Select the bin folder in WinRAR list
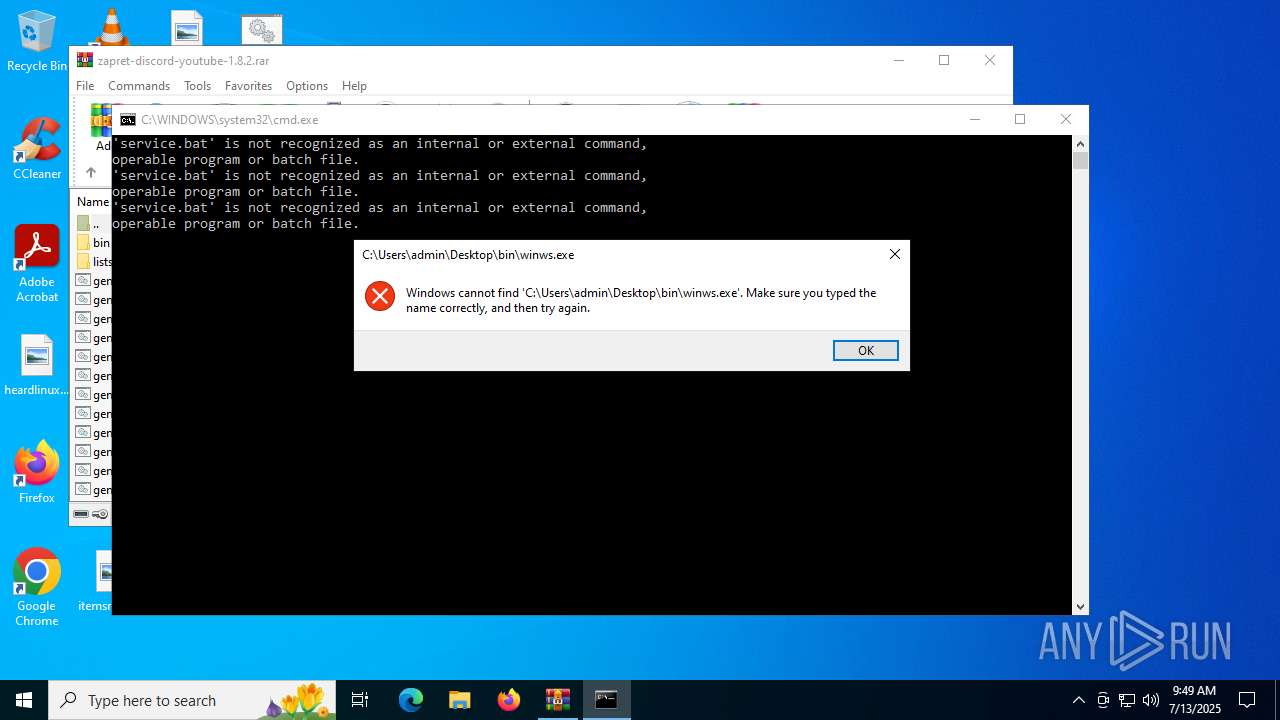Viewport: 1280px width, 720px height. click(94, 243)
